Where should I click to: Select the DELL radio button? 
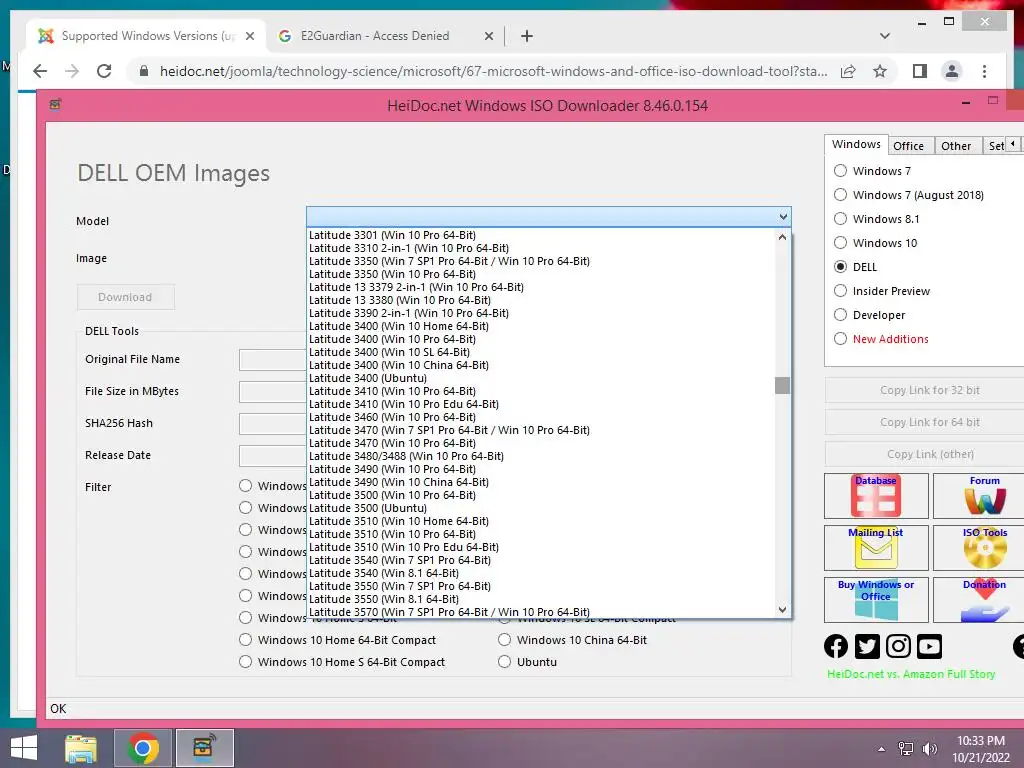coord(840,266)
